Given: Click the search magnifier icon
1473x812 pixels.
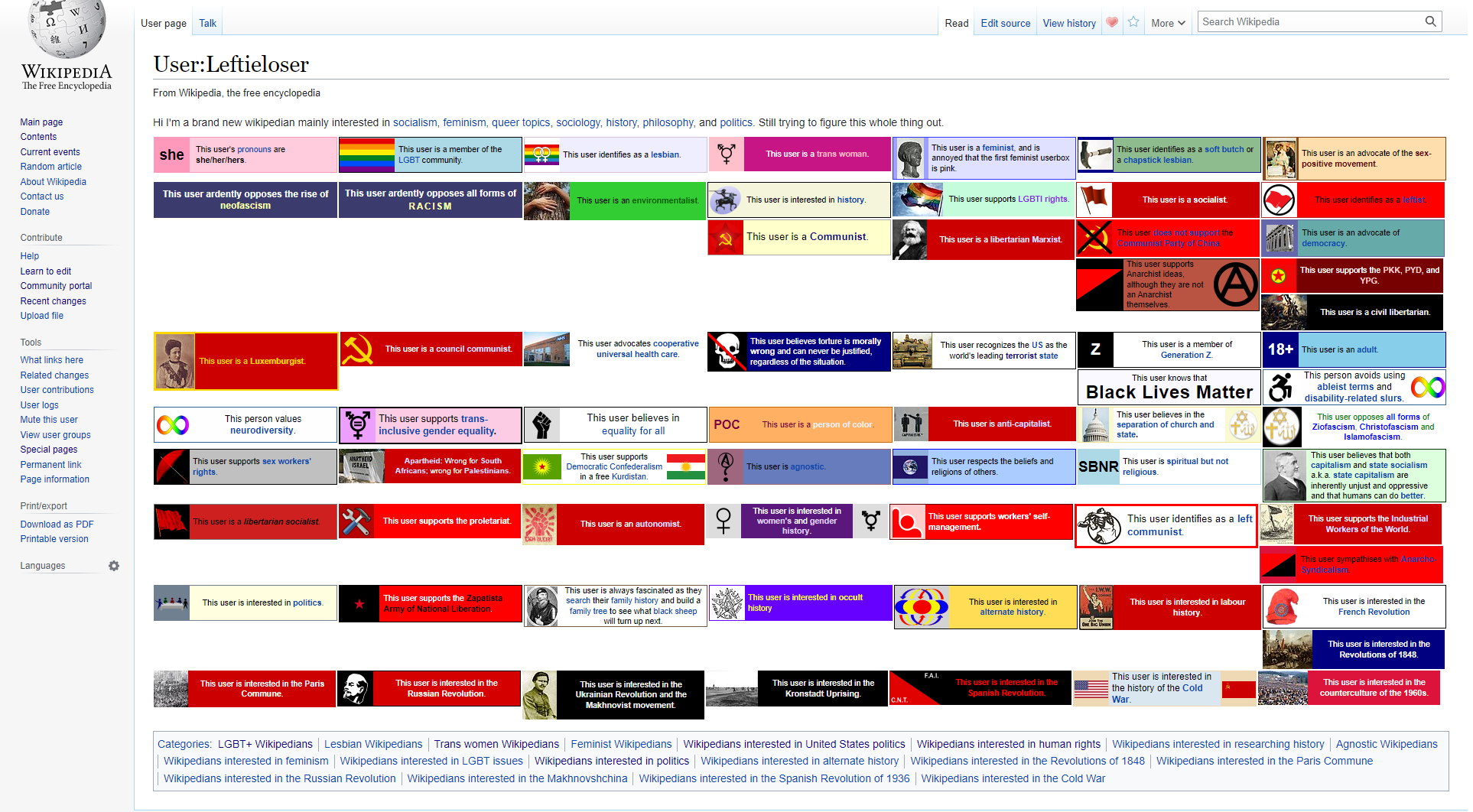Looking at the screenshot, I should click(1430, 21).
